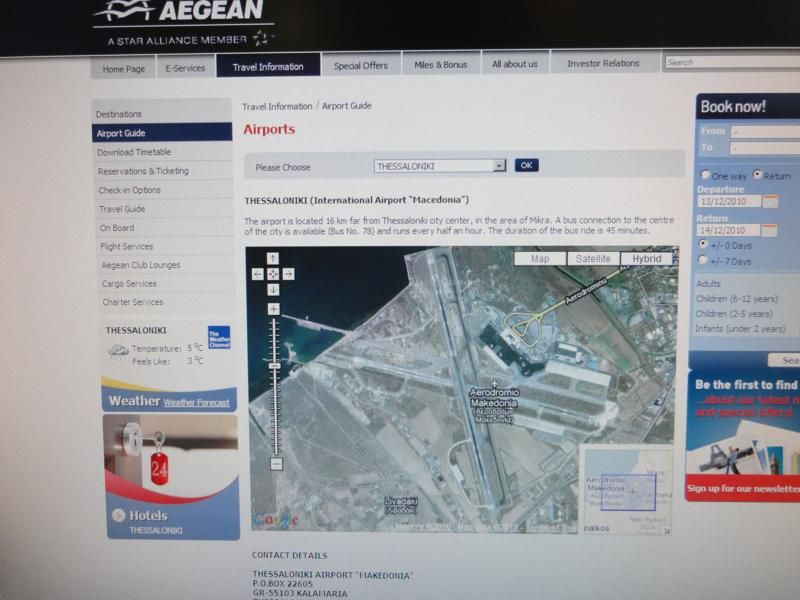Adjust the map zoom slider handle
Viewport: 800px width, 600px height.
coord(274,366)
